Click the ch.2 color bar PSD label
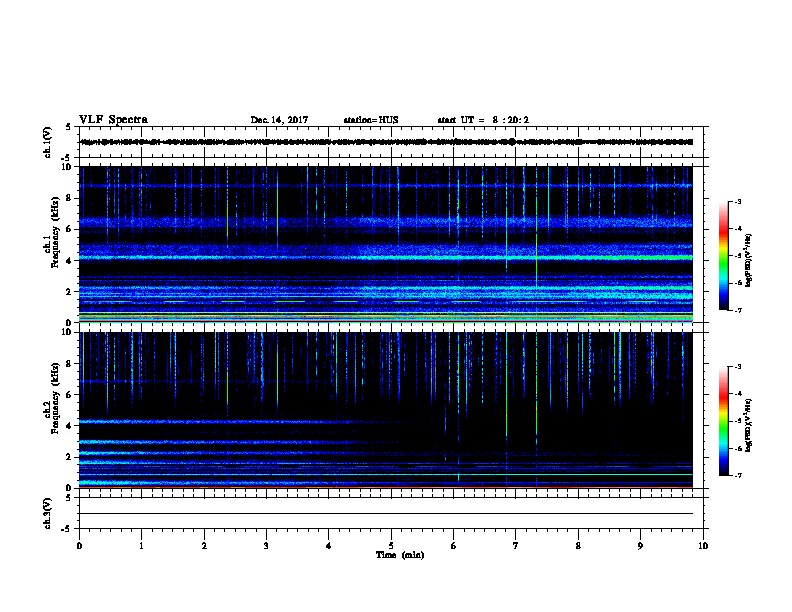Image resolution: width=792 pixels, height=612 pixels. 749,425
